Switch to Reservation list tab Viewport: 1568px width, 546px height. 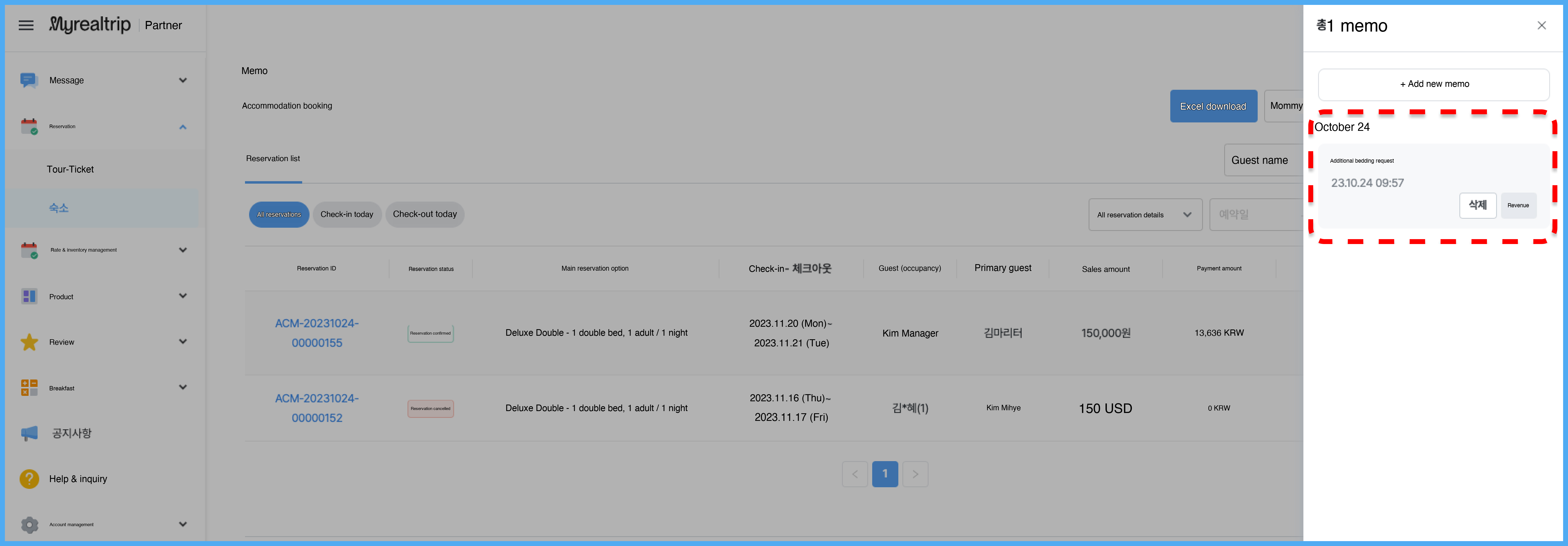point(273,159)
